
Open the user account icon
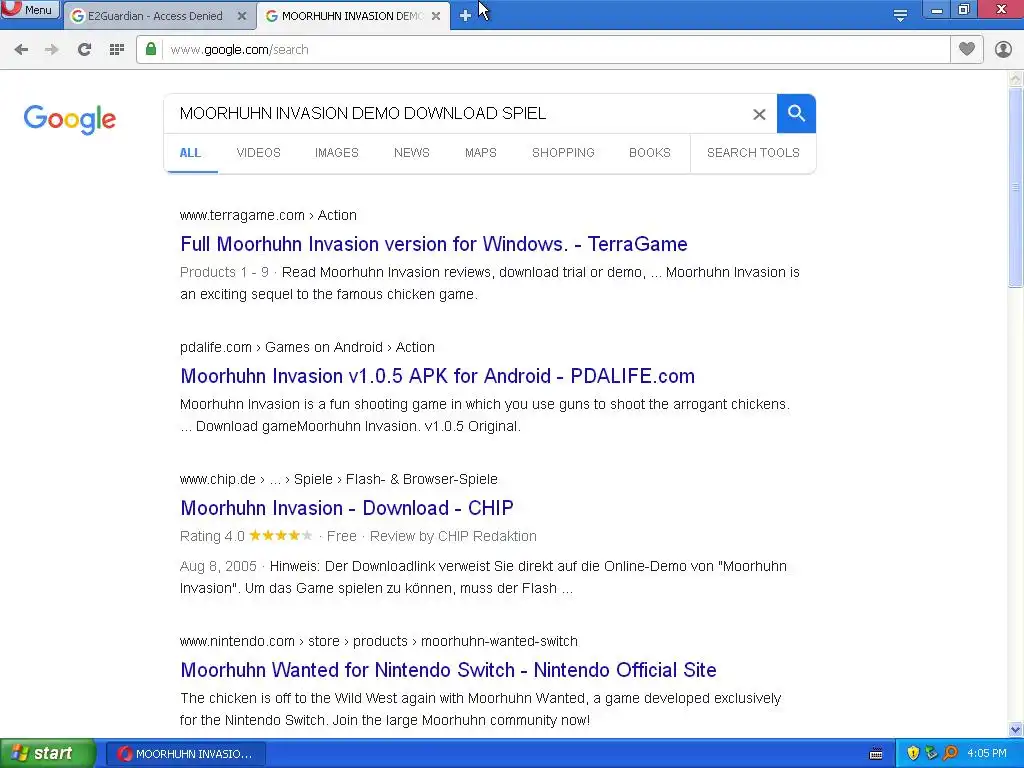(x=1003, y=49)
